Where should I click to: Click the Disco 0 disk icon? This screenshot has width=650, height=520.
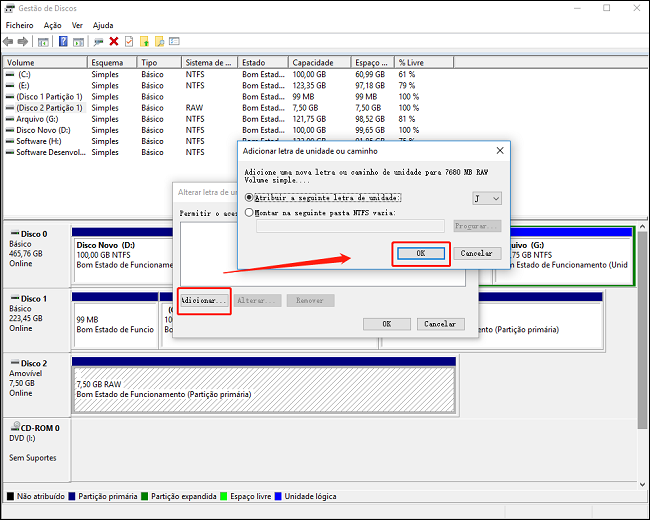pyautogui.click(x=15, y=233)
